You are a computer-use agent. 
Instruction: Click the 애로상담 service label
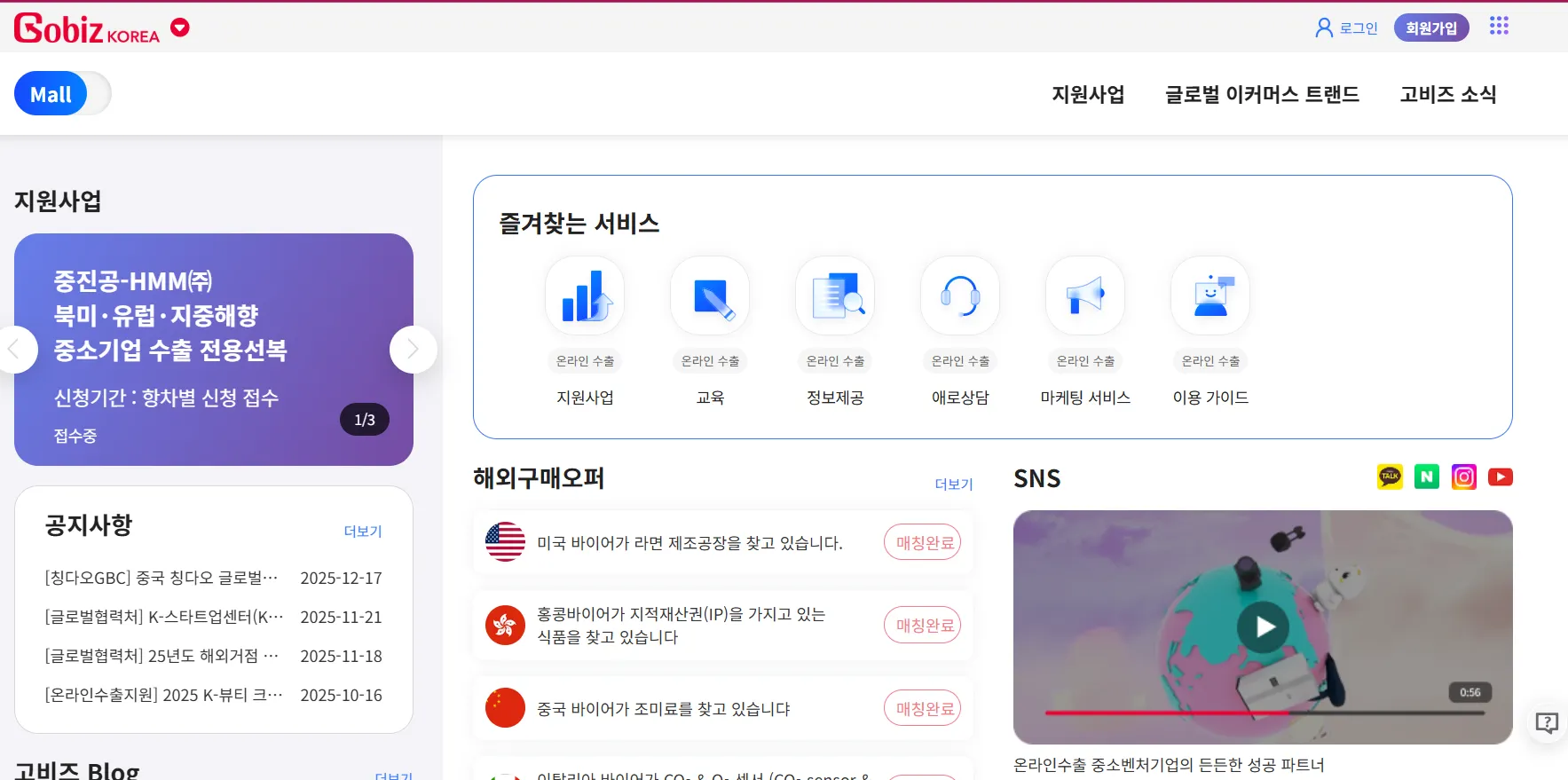960,398
